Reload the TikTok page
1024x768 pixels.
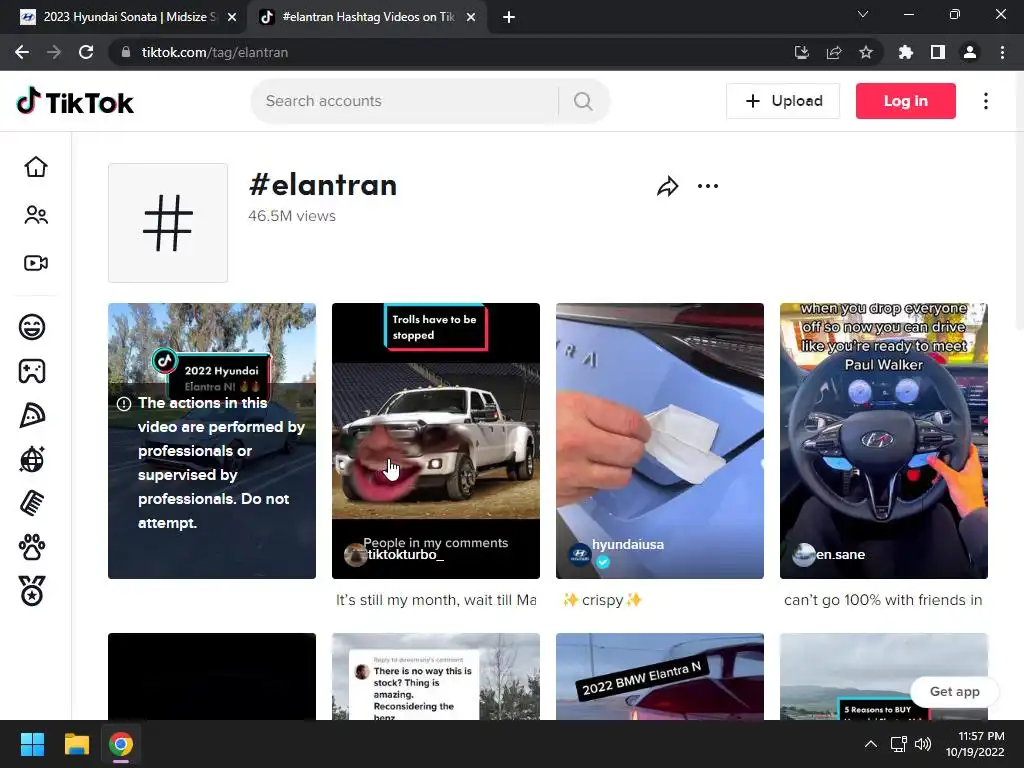(x=86, y=52)
